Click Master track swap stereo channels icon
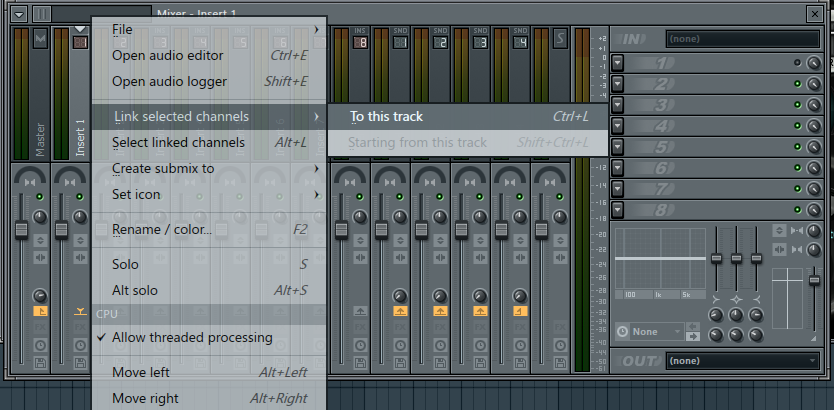834x410 pixels. coord(40,258)
